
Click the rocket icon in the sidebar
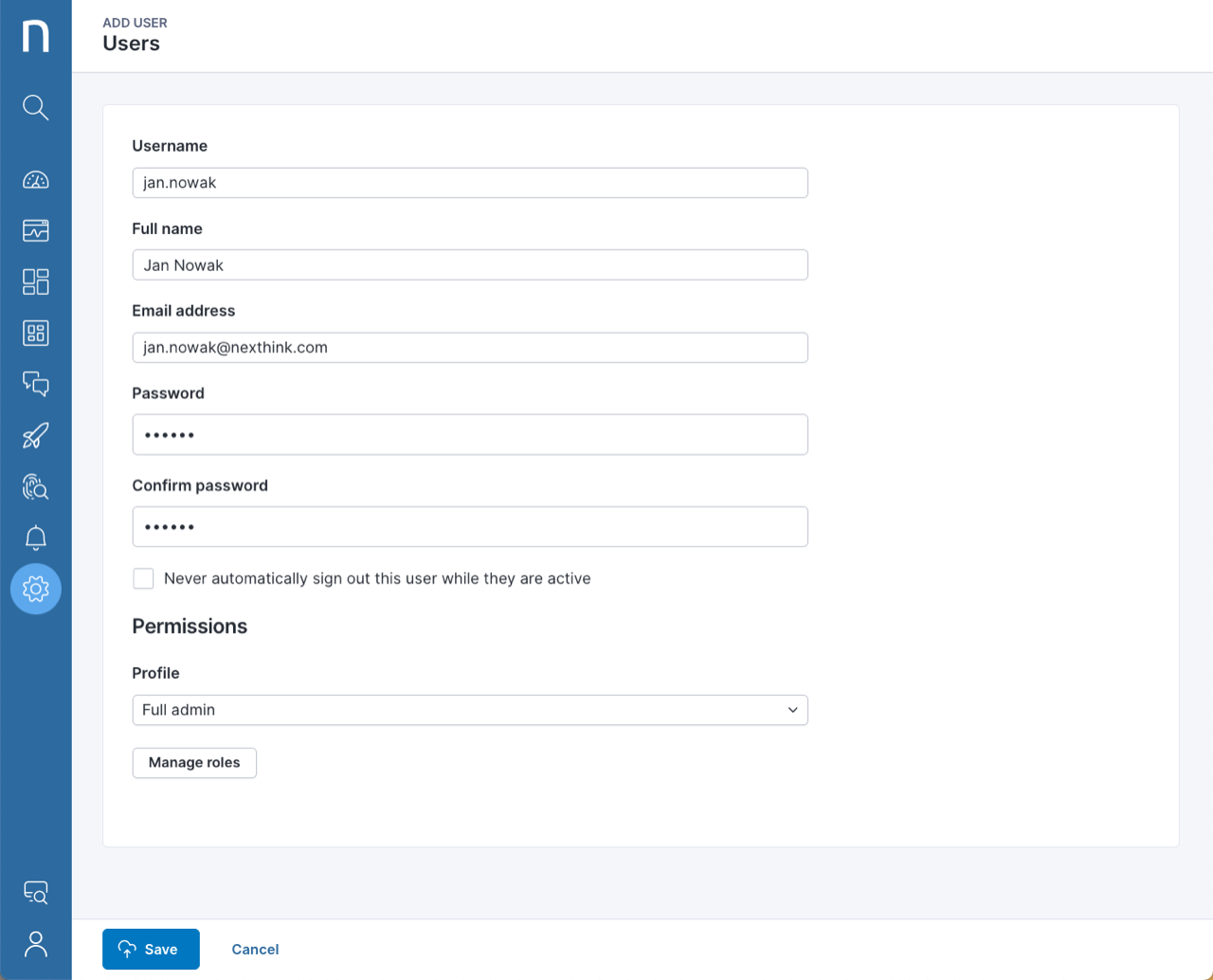tap(35, 435)
